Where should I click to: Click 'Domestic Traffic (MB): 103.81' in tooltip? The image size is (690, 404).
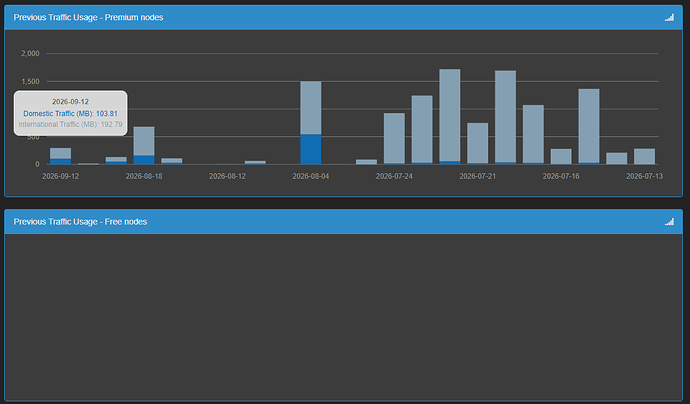(70, 114)
